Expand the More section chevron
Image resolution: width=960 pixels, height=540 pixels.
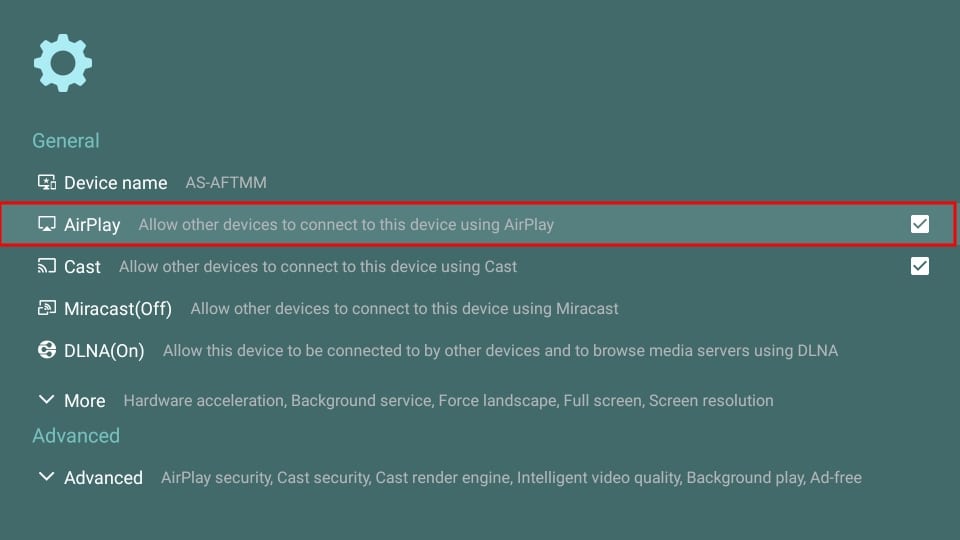46,400
